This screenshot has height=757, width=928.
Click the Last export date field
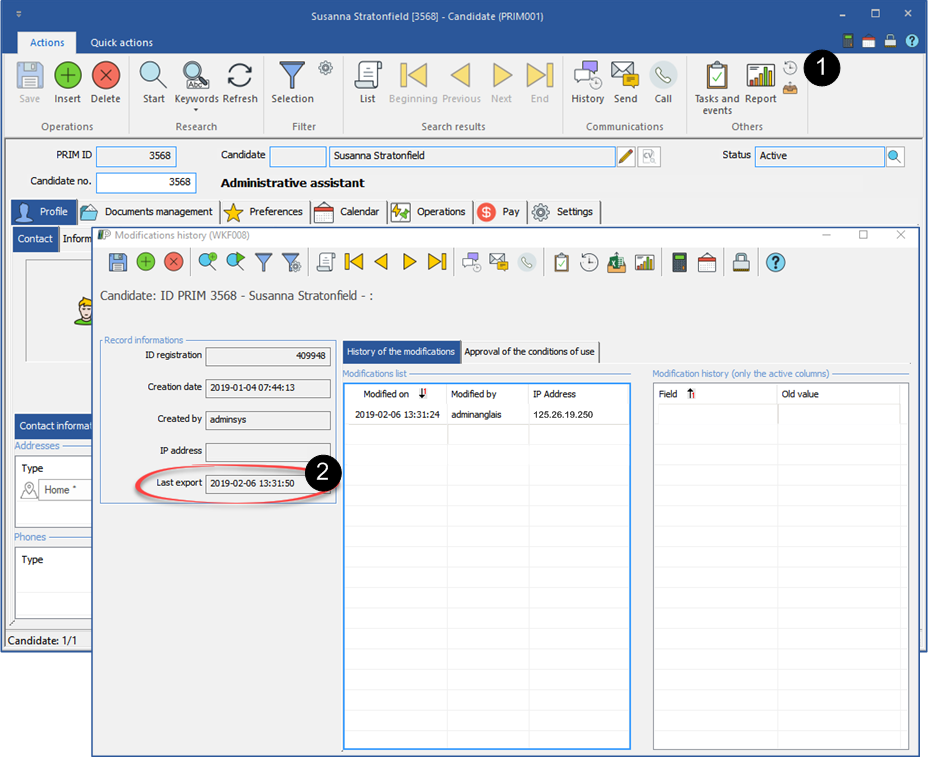pyautogui.click(x=268, y=484)
